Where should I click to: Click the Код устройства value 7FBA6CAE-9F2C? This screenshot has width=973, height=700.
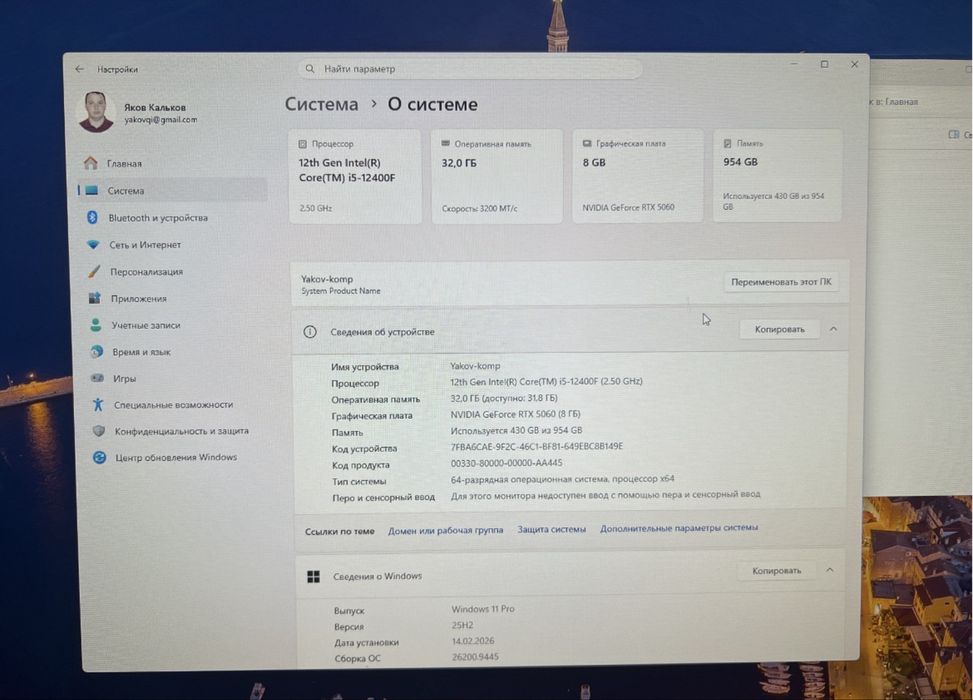click(537, 446)
